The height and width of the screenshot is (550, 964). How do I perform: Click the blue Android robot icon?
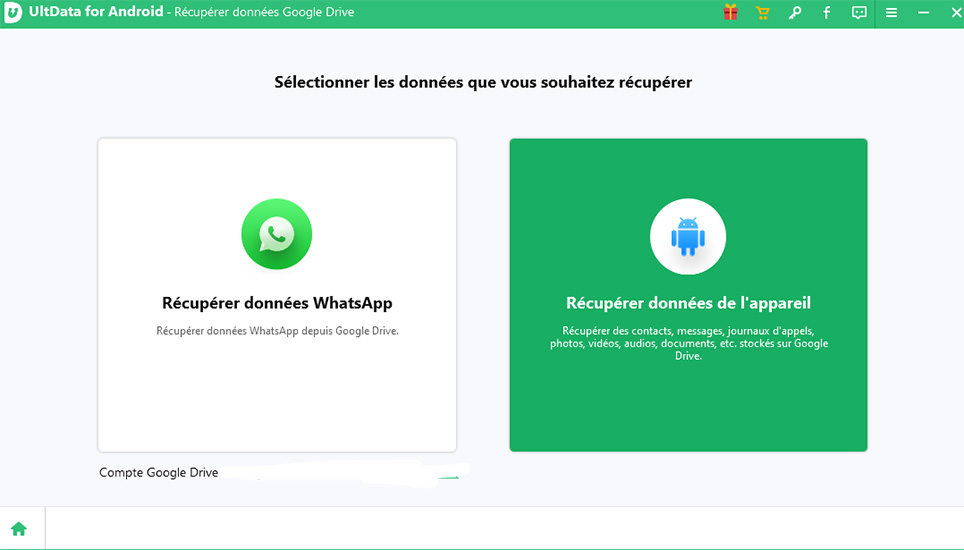(x=688, y=237)
